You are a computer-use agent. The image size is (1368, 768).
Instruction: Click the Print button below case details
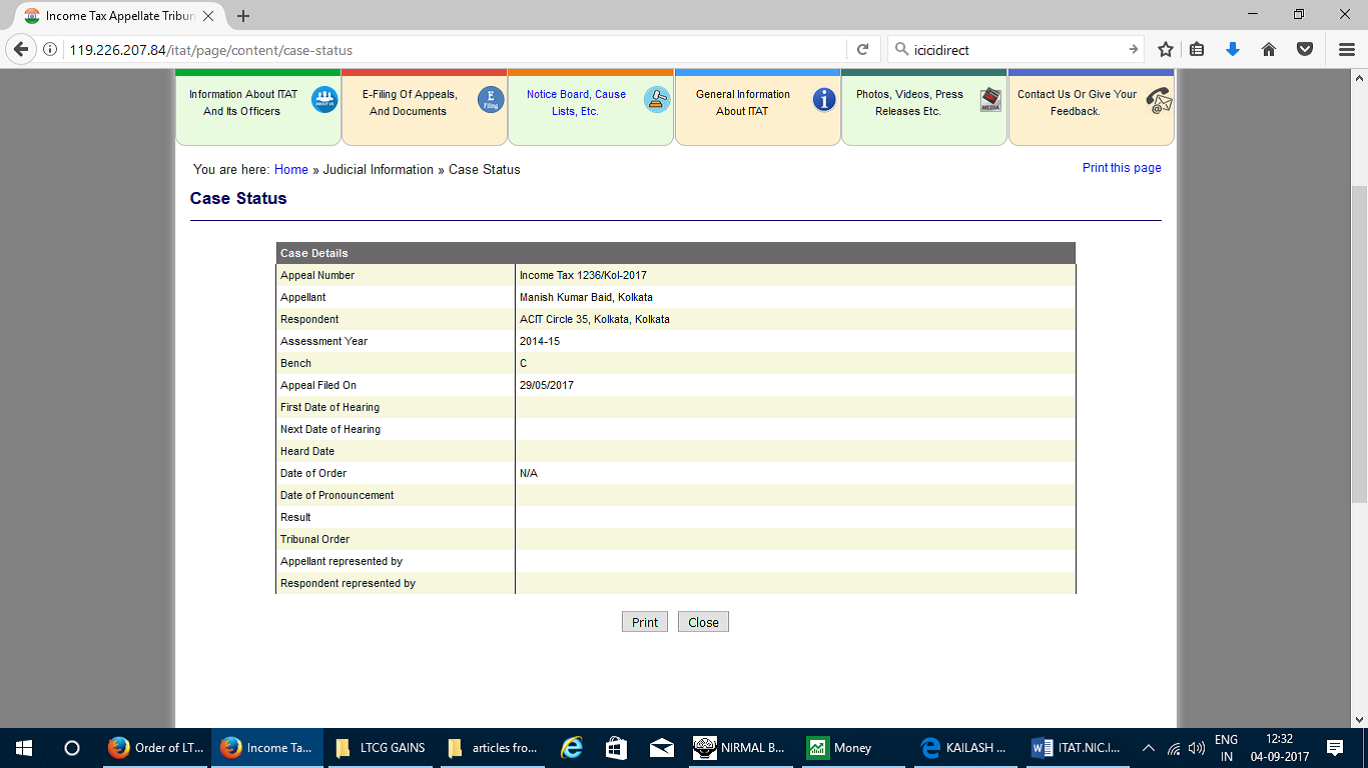click(644, 622)
